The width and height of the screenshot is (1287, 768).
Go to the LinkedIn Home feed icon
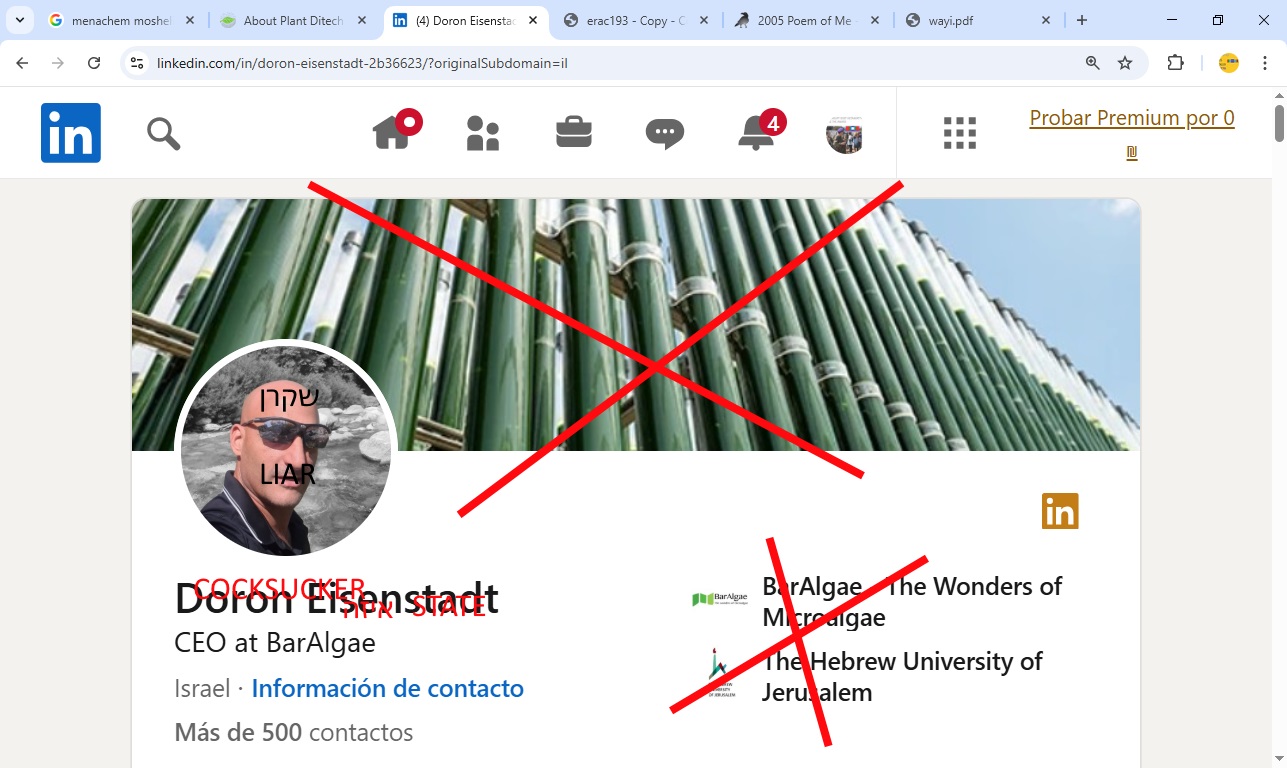pos(393,131)
